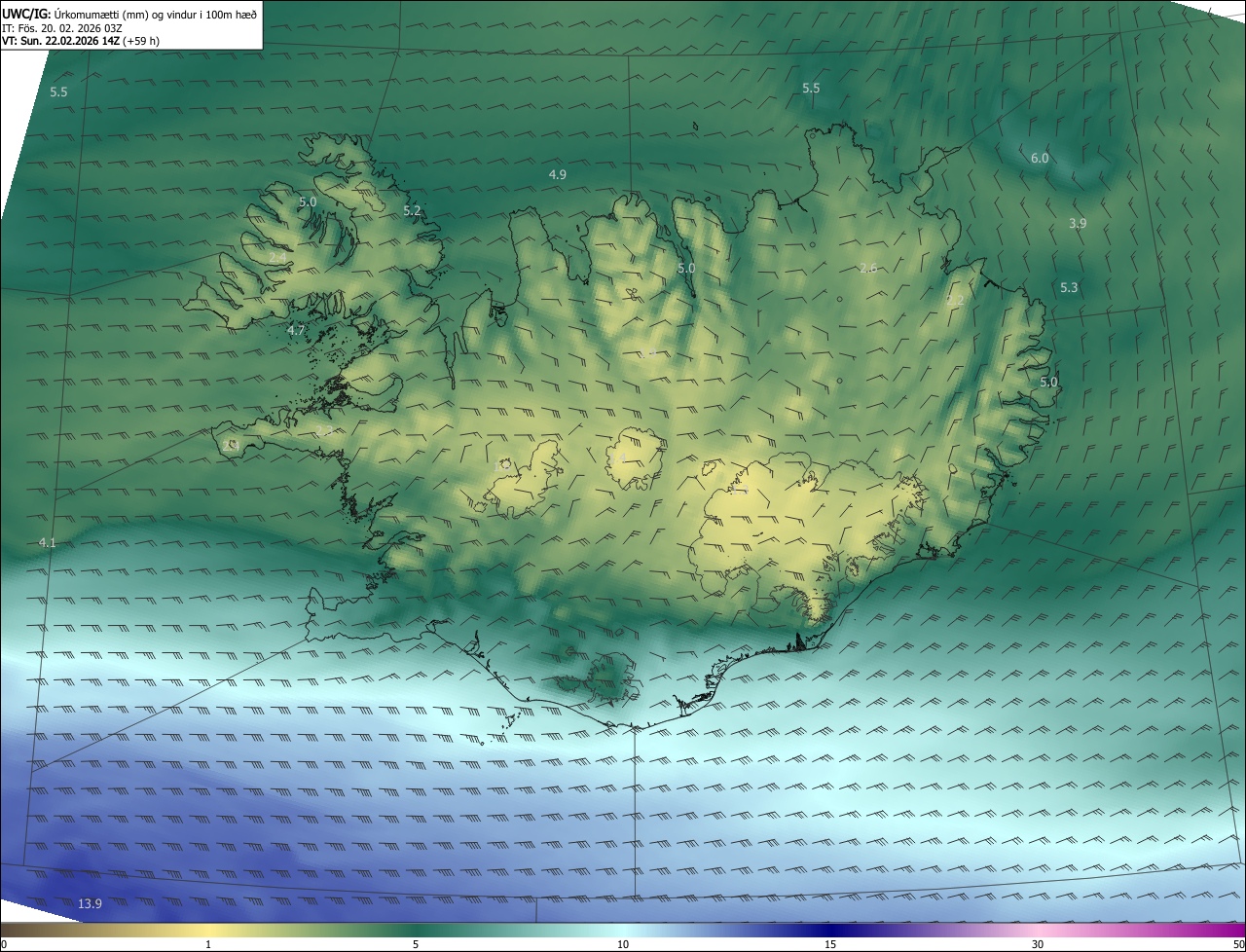Image resolution: width=1246 pixels, height=952 pixels.
Task: Click the 2.6 value in northeast Iceland
Action: (869, 269)
